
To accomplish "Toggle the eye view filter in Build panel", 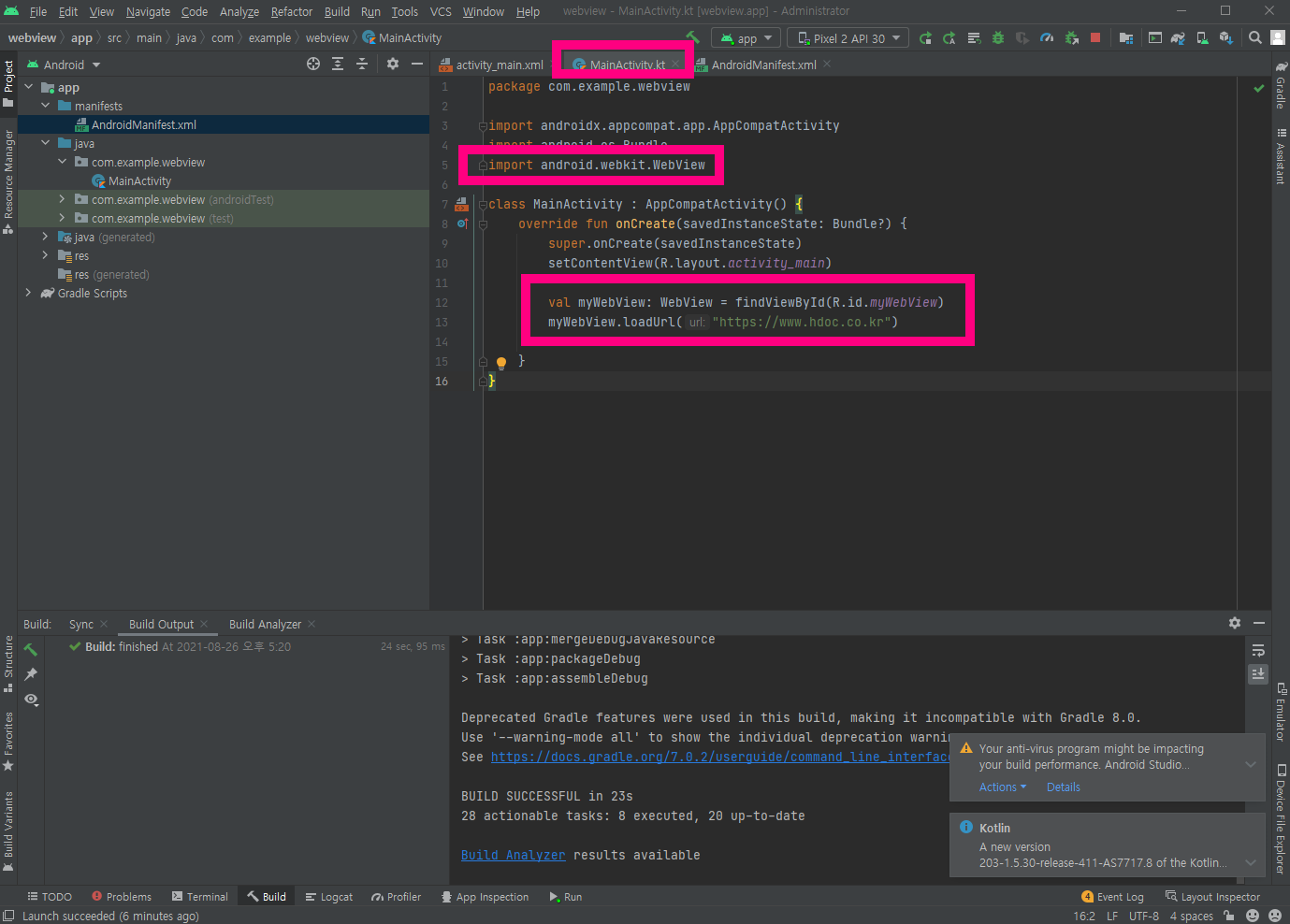I will point(32,700).
